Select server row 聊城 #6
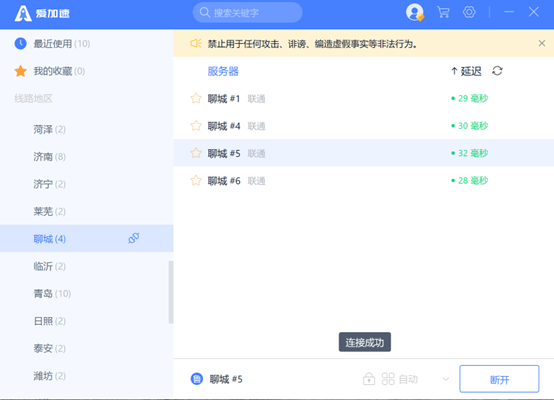554x400 pixels. point(364,181)
